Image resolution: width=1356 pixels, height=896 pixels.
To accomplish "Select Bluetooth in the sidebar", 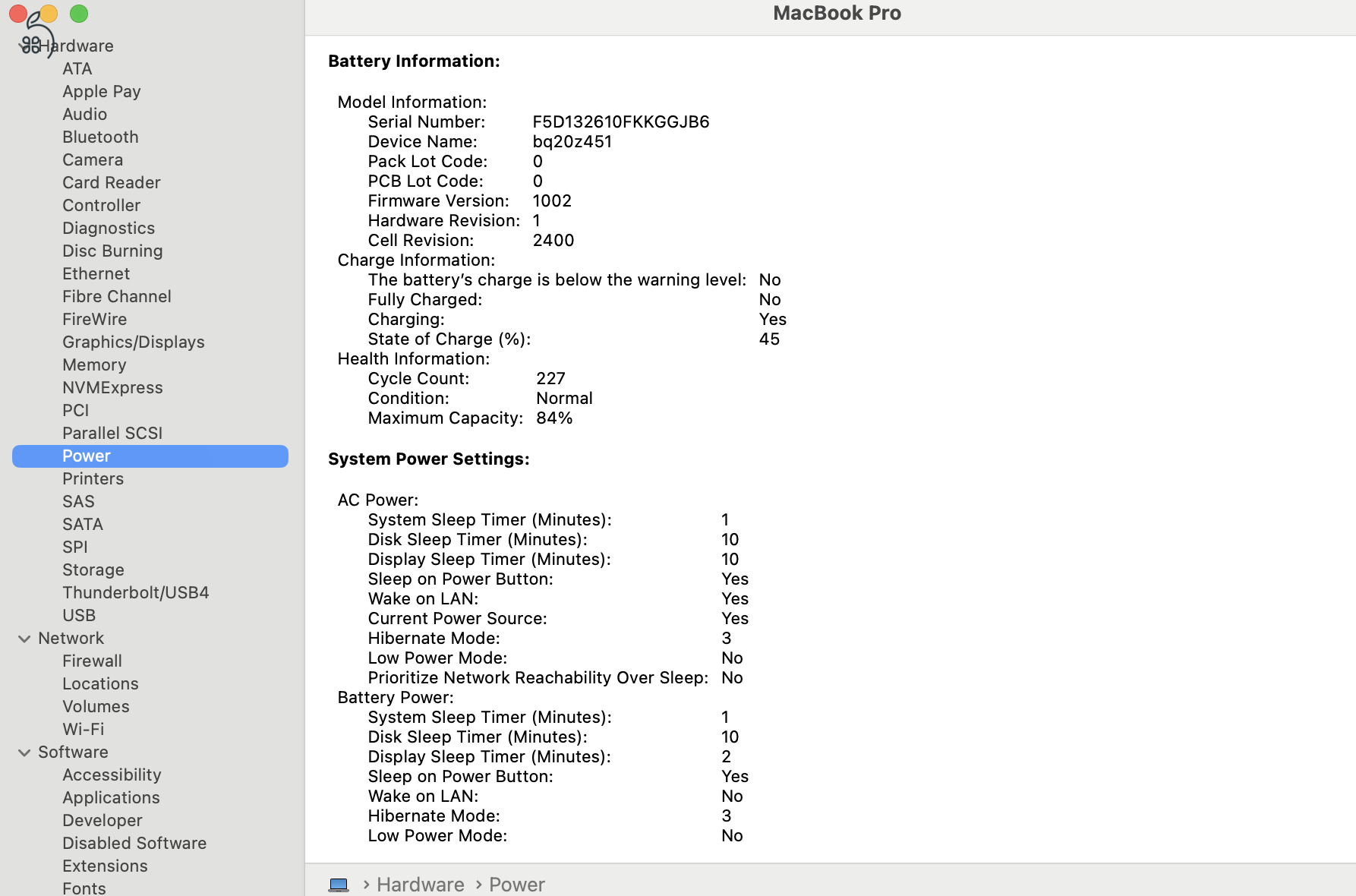I will 101,137.
